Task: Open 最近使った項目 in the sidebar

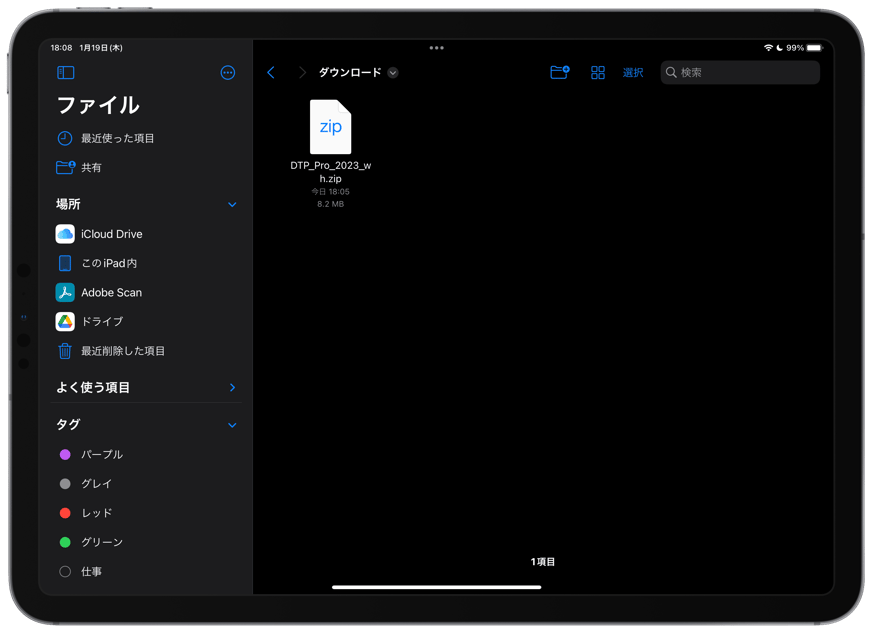Action: (x=146, y=138)
